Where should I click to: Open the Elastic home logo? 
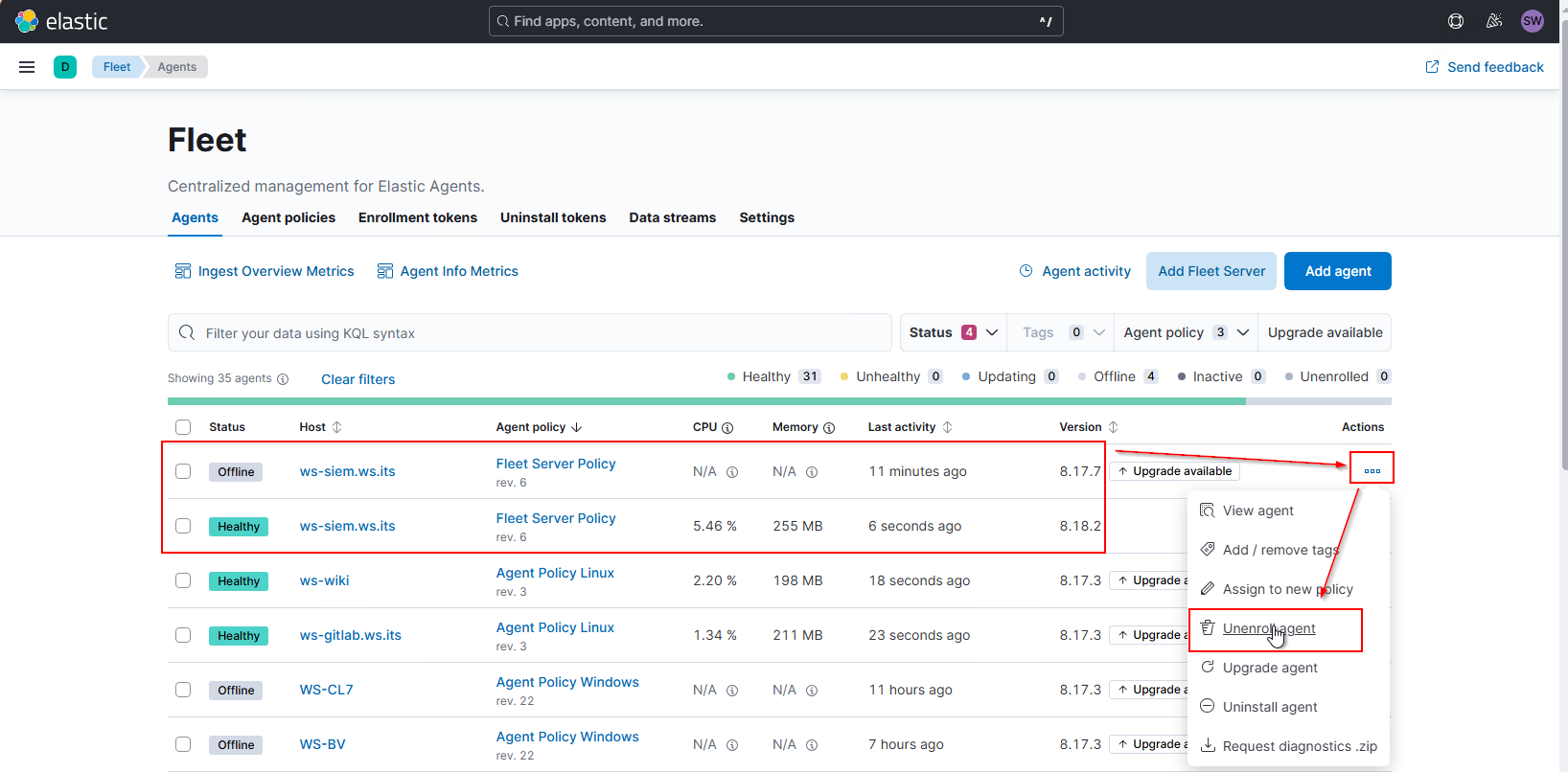tap(61, 21)
